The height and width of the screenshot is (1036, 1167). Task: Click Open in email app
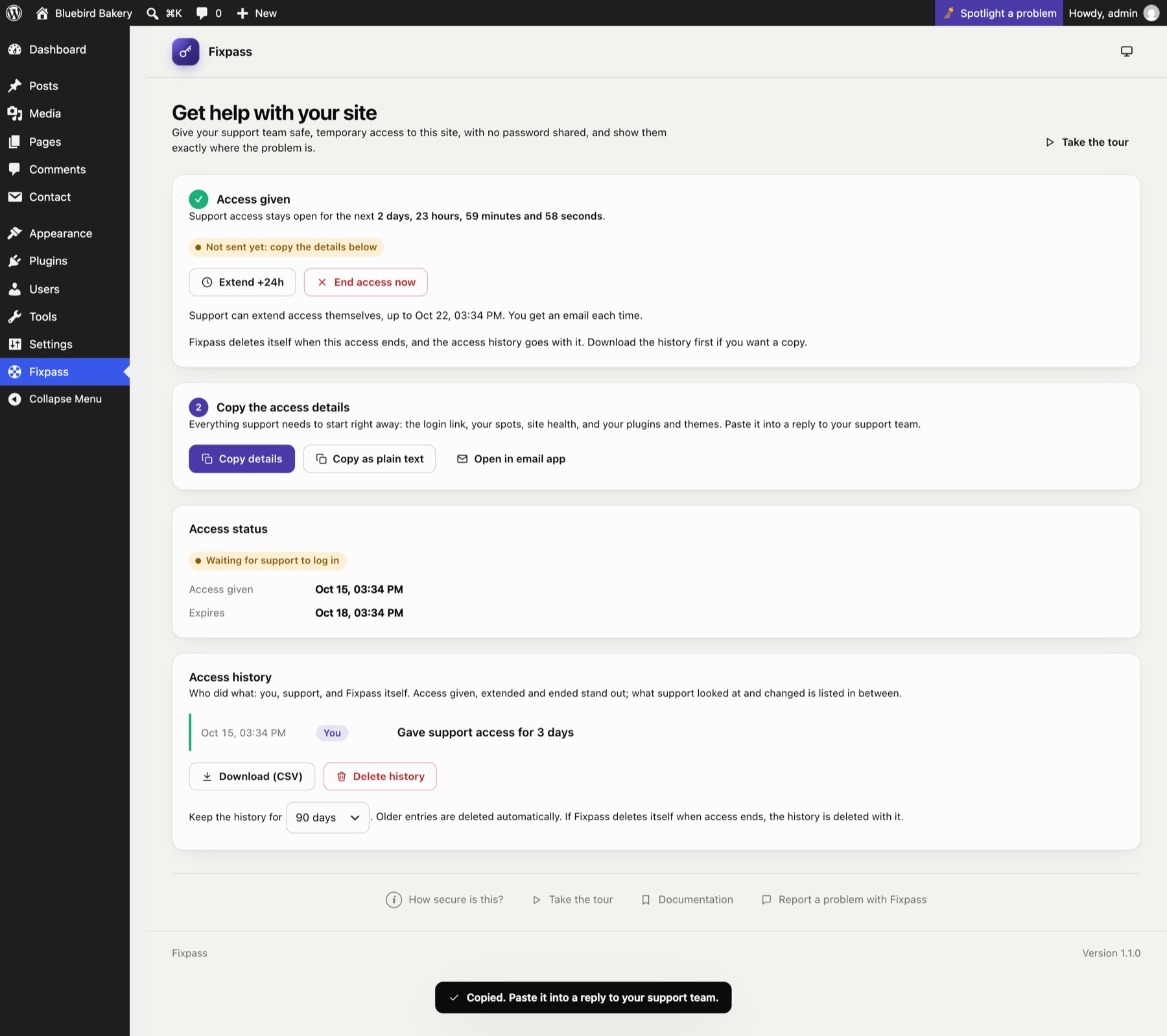[x=511, y=459]
